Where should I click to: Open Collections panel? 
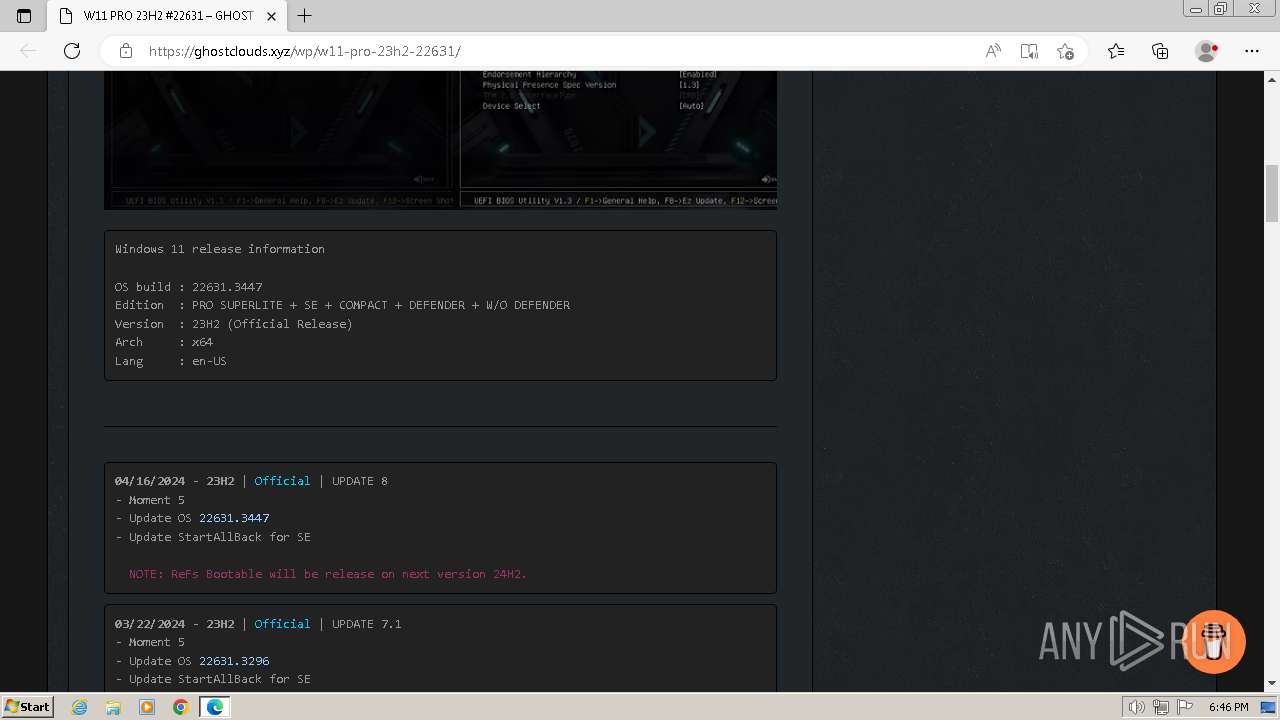(1160, 51)
